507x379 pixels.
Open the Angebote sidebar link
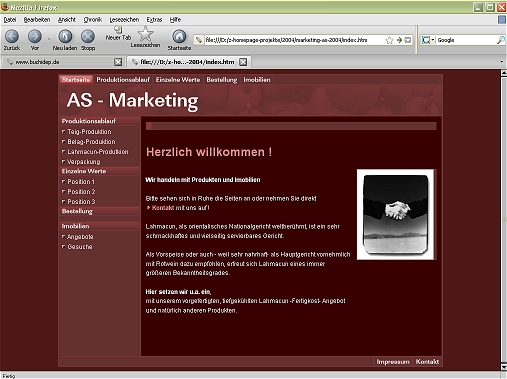tap(80, 237)
